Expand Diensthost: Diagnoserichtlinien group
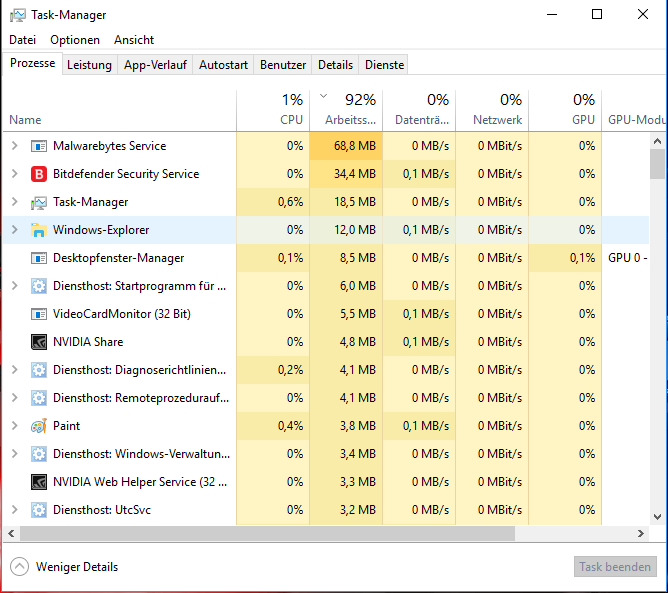 [x=14, y=370]
